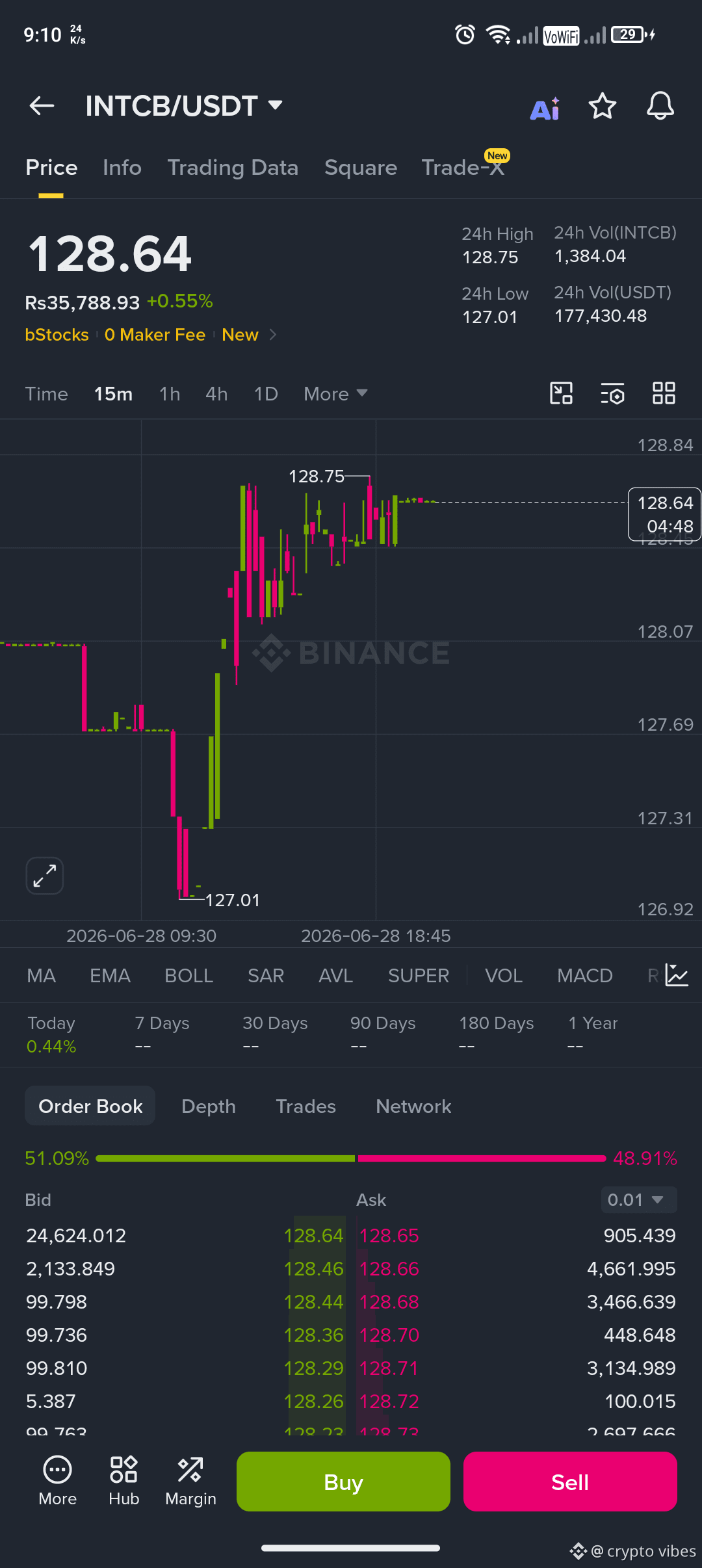
Task: Open the AI assistant icon
Action: click(x=545, y=109)
